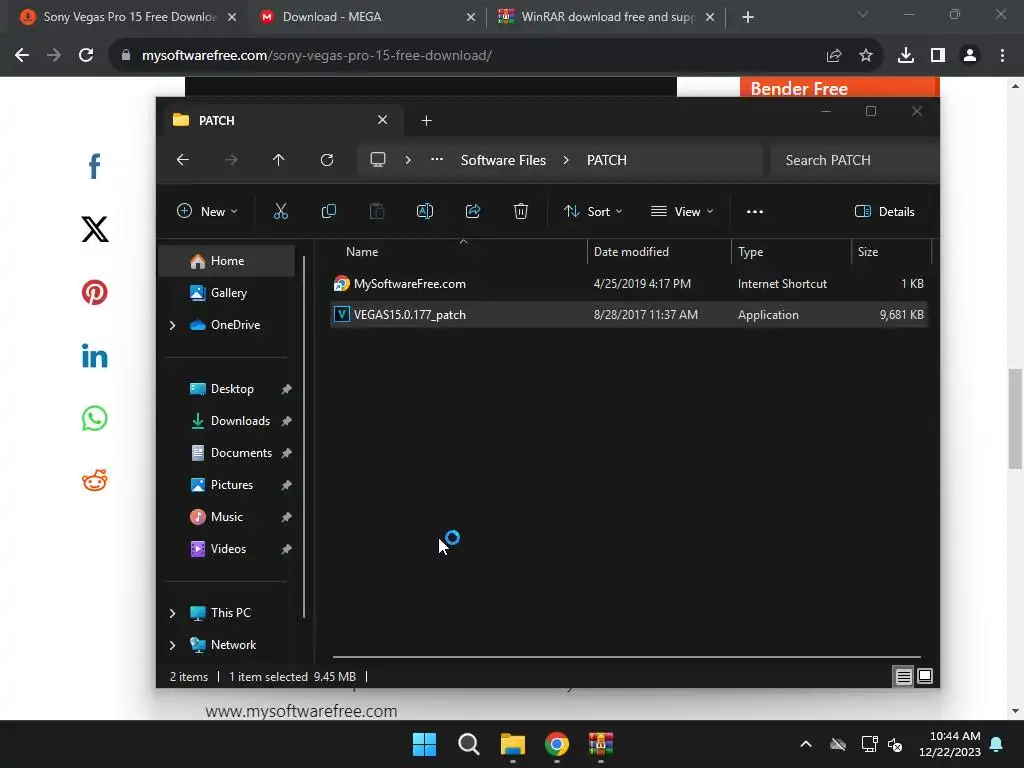Select Home in navigation pane

(x=227, y=261)
